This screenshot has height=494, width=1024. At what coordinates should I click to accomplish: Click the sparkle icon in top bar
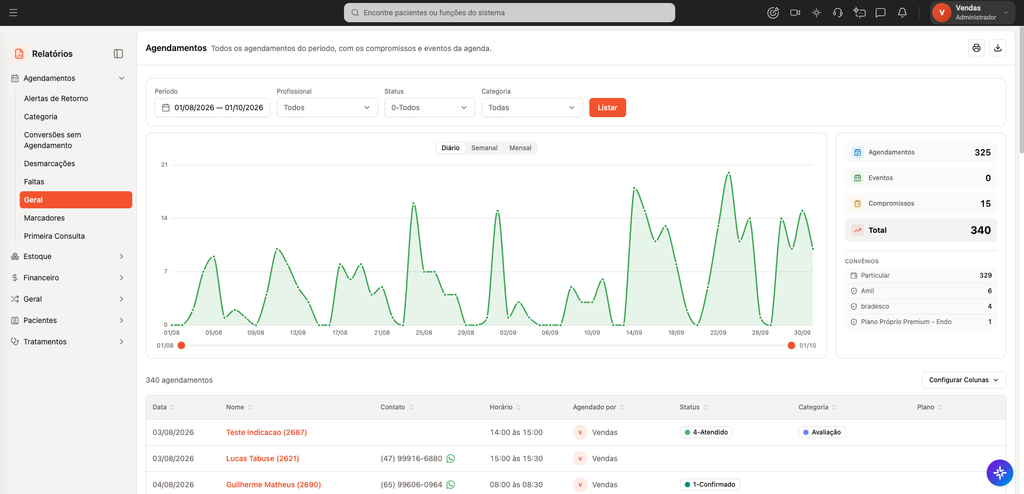point(816,12)
